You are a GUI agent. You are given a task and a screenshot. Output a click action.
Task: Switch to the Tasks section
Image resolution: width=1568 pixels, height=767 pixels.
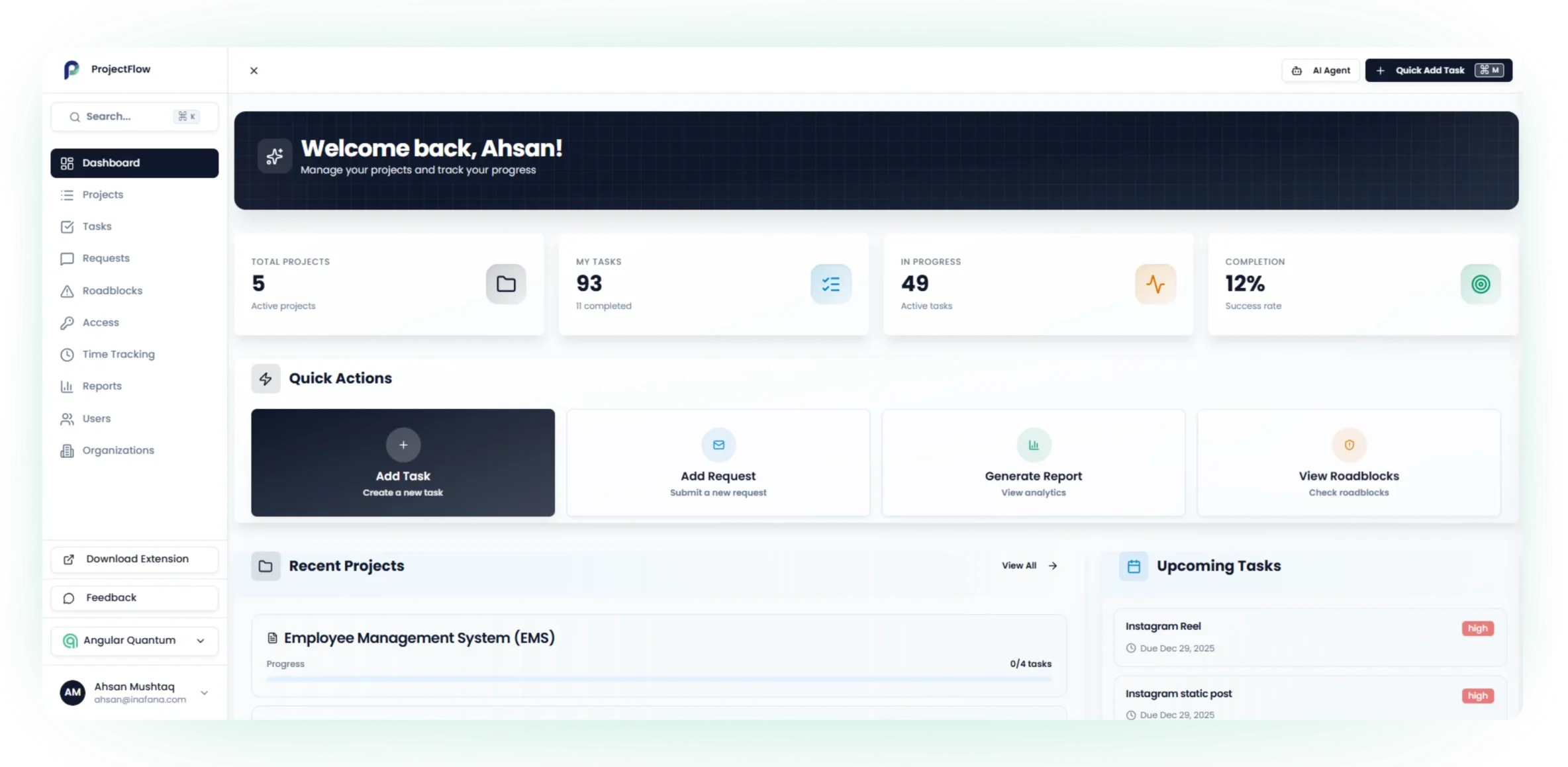(x=96, y=226)
